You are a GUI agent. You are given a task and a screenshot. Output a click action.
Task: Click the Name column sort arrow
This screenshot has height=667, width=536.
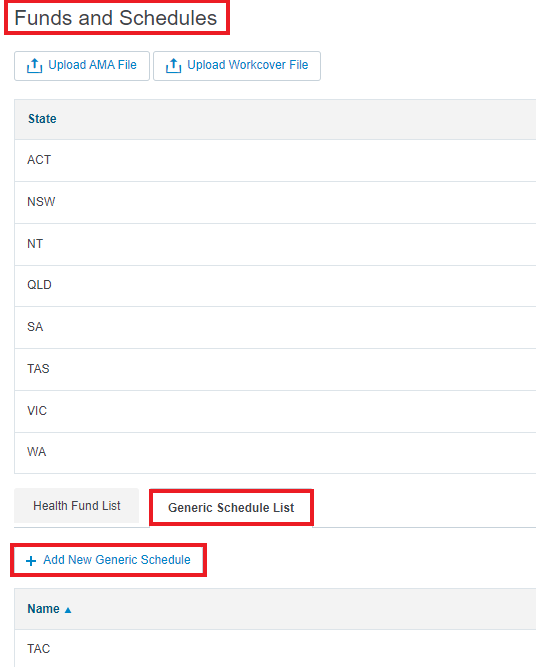68,610
